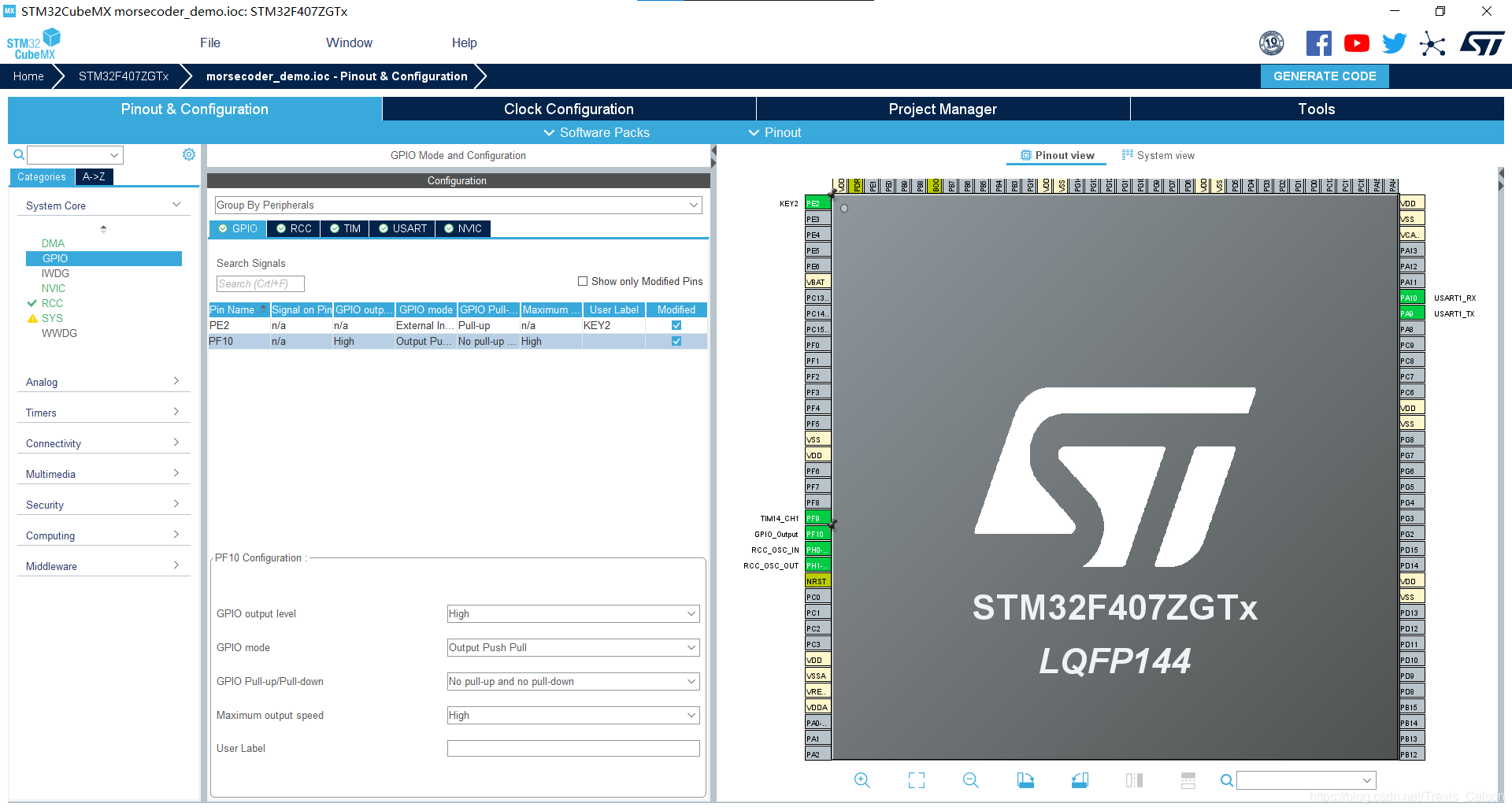
Task: Switch to Tools tab
Action: tap(1317, 109)
